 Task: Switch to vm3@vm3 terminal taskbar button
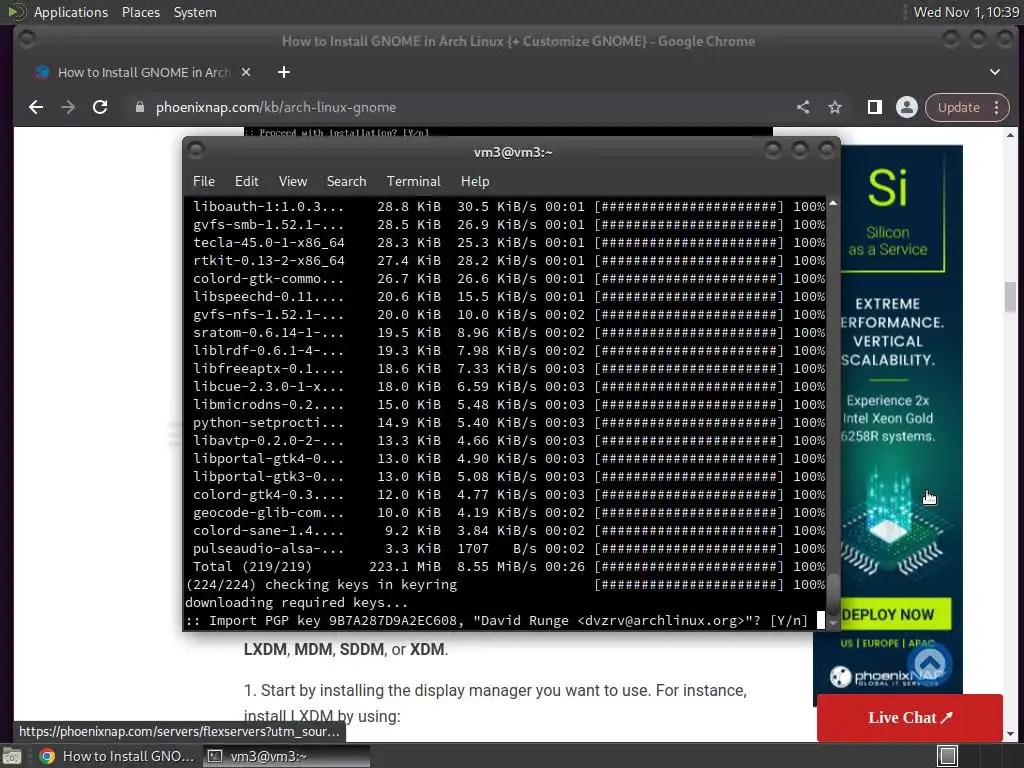tap(286, 756)
